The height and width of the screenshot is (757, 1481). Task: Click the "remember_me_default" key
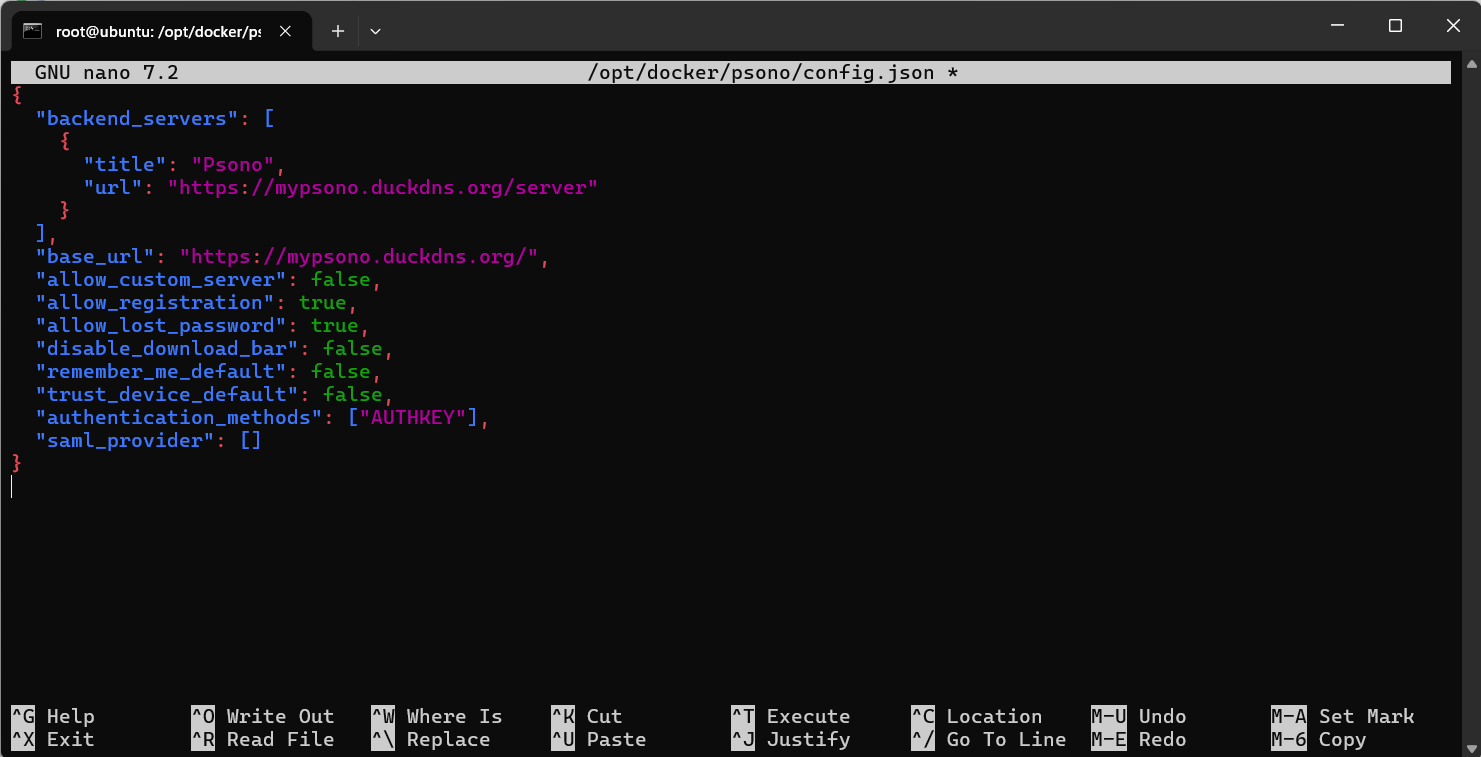(x=161, y=371)
